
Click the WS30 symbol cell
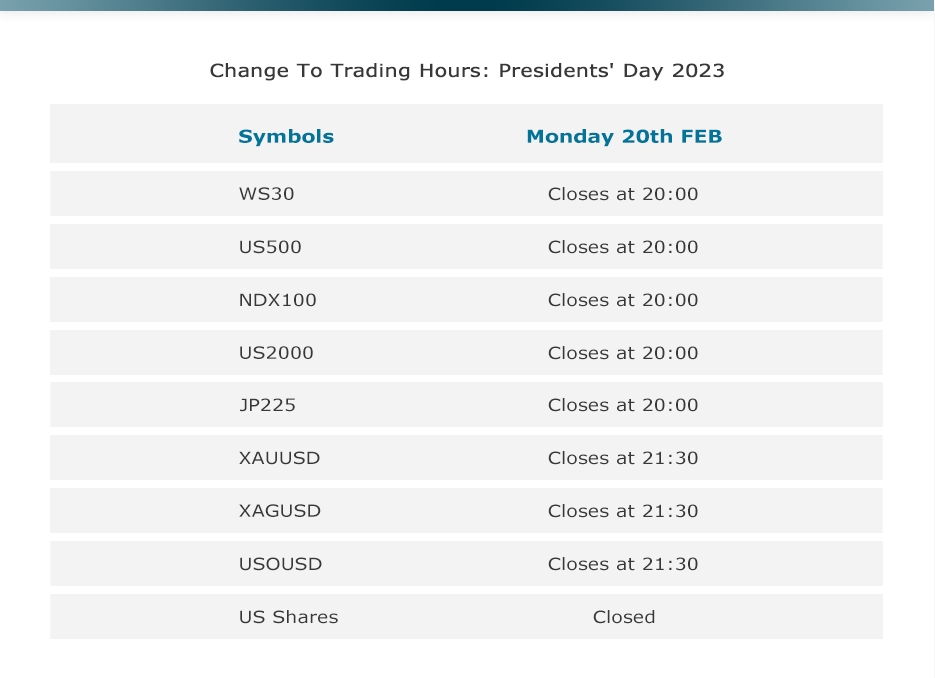267,194
